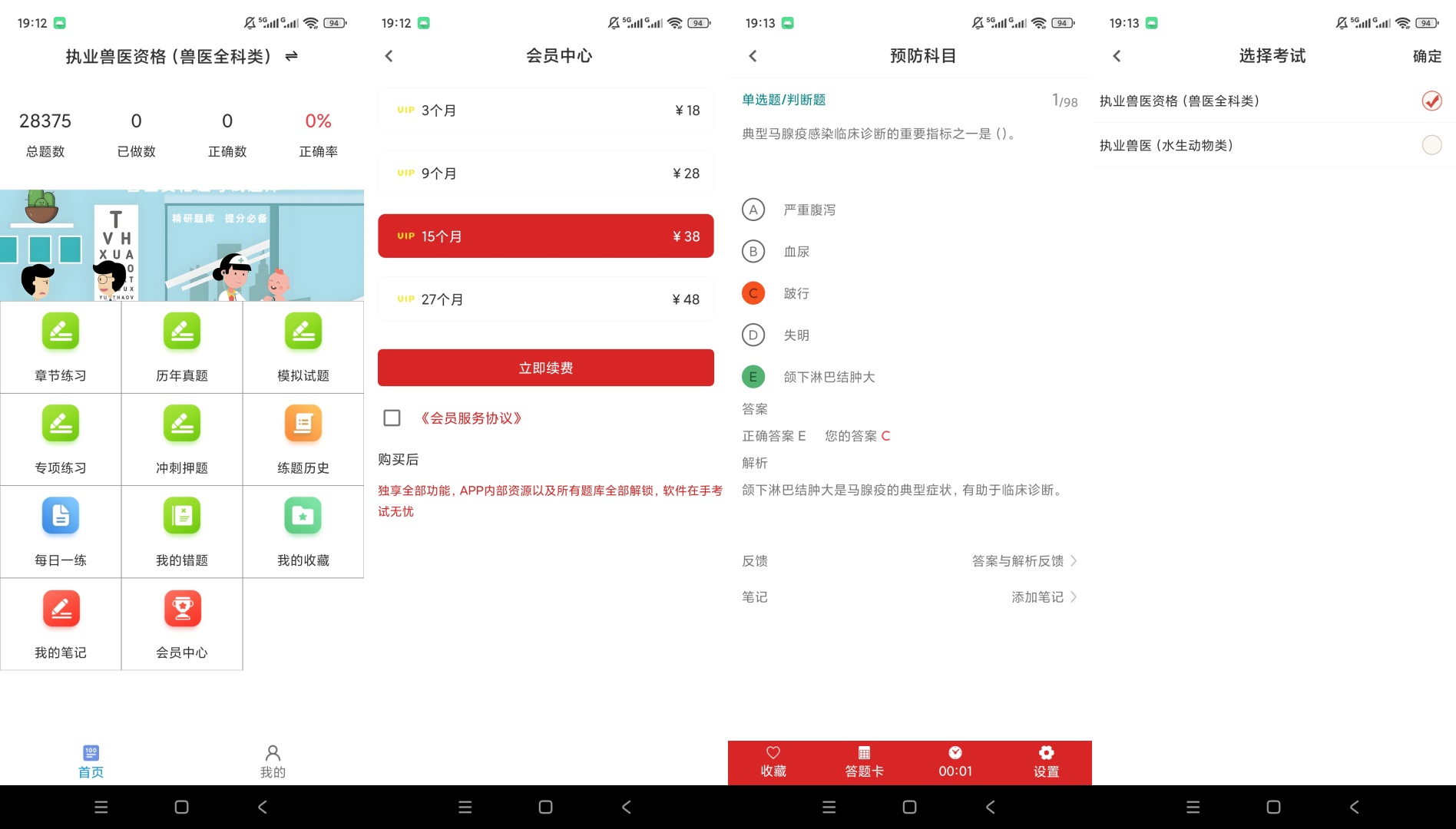This screenshot has height=829, width=1456.
Task: Open 我的错题 wrong questions icon
Action: [182, 516]
